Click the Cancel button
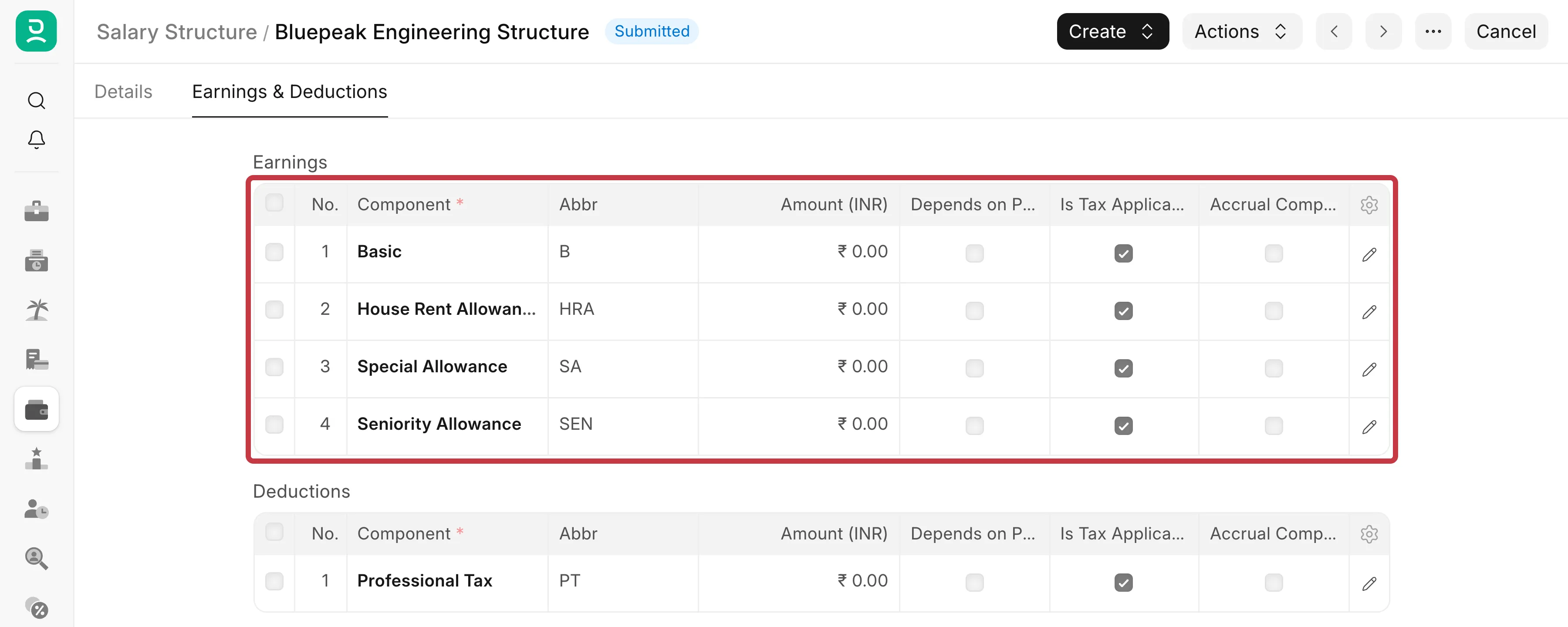Image resolution: width=1568 pixels, height=627 pixels. click(1506, 32)
